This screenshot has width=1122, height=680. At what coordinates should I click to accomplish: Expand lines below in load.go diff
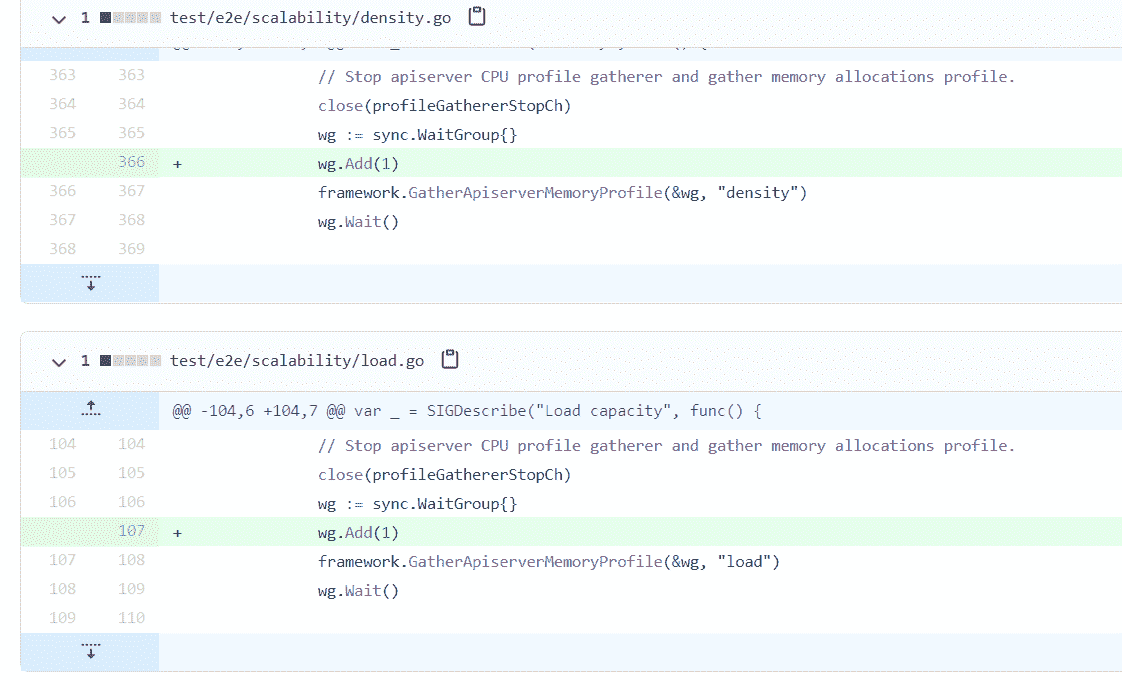pos(90,652)
